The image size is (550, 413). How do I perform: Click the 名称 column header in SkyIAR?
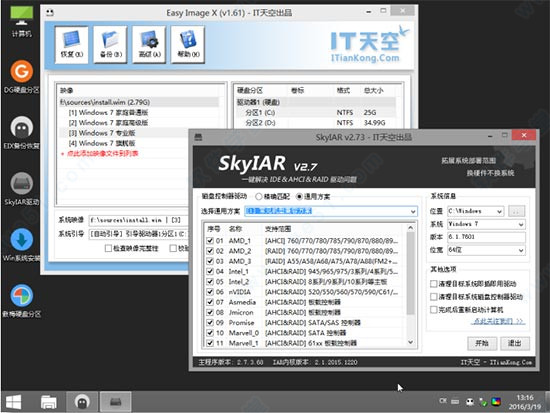coord(235,229)
